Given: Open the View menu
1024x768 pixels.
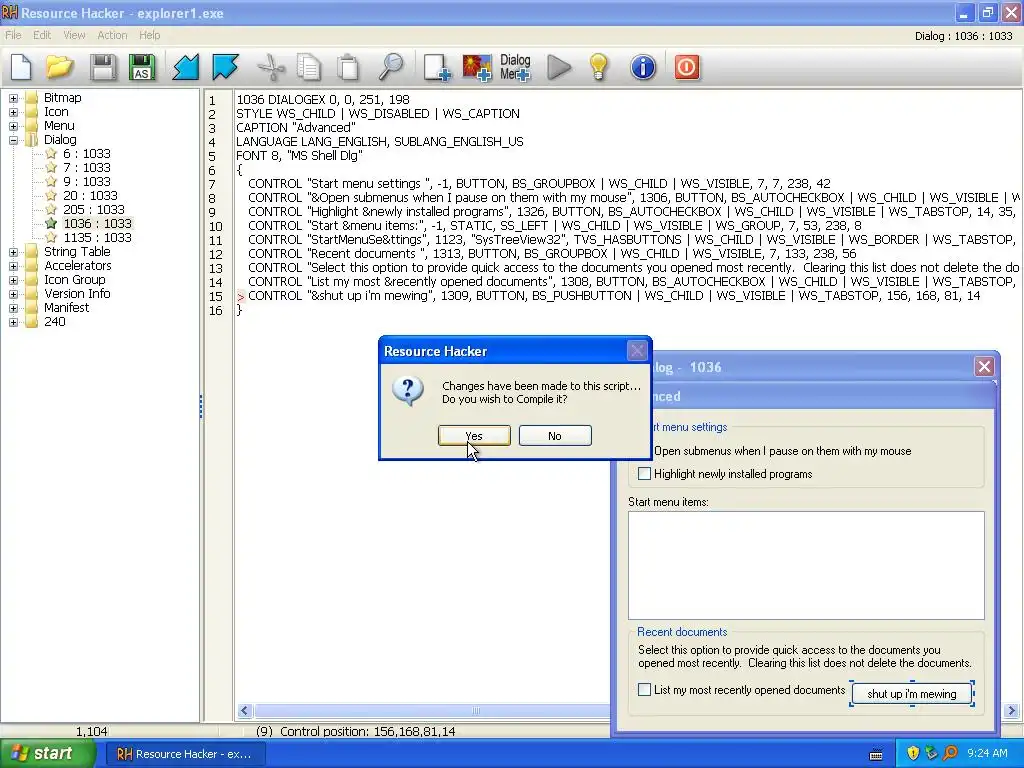Looking at the screenshot, I should click(x=74, y=35).
